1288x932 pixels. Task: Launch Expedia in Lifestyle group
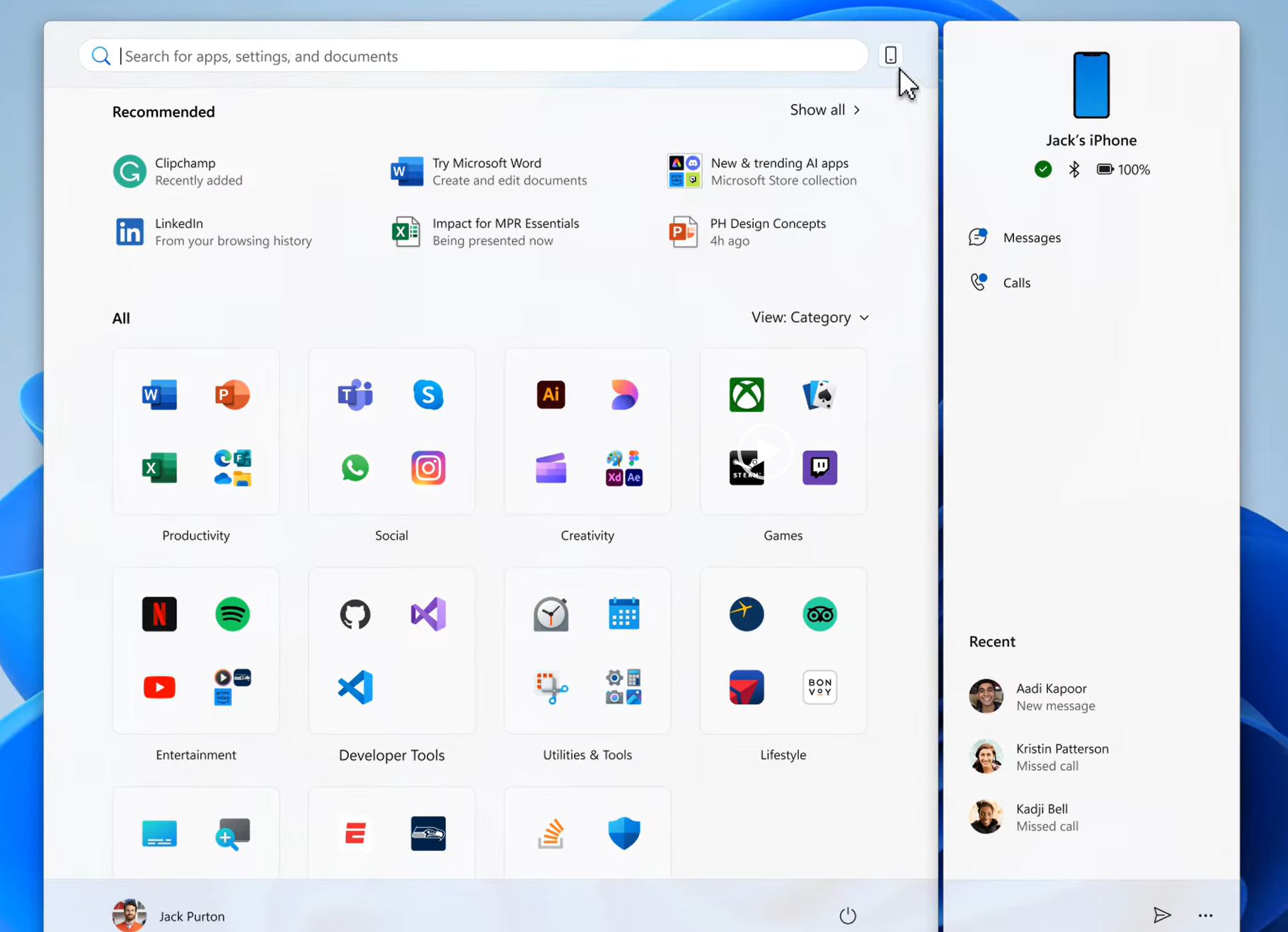[747, 614]
